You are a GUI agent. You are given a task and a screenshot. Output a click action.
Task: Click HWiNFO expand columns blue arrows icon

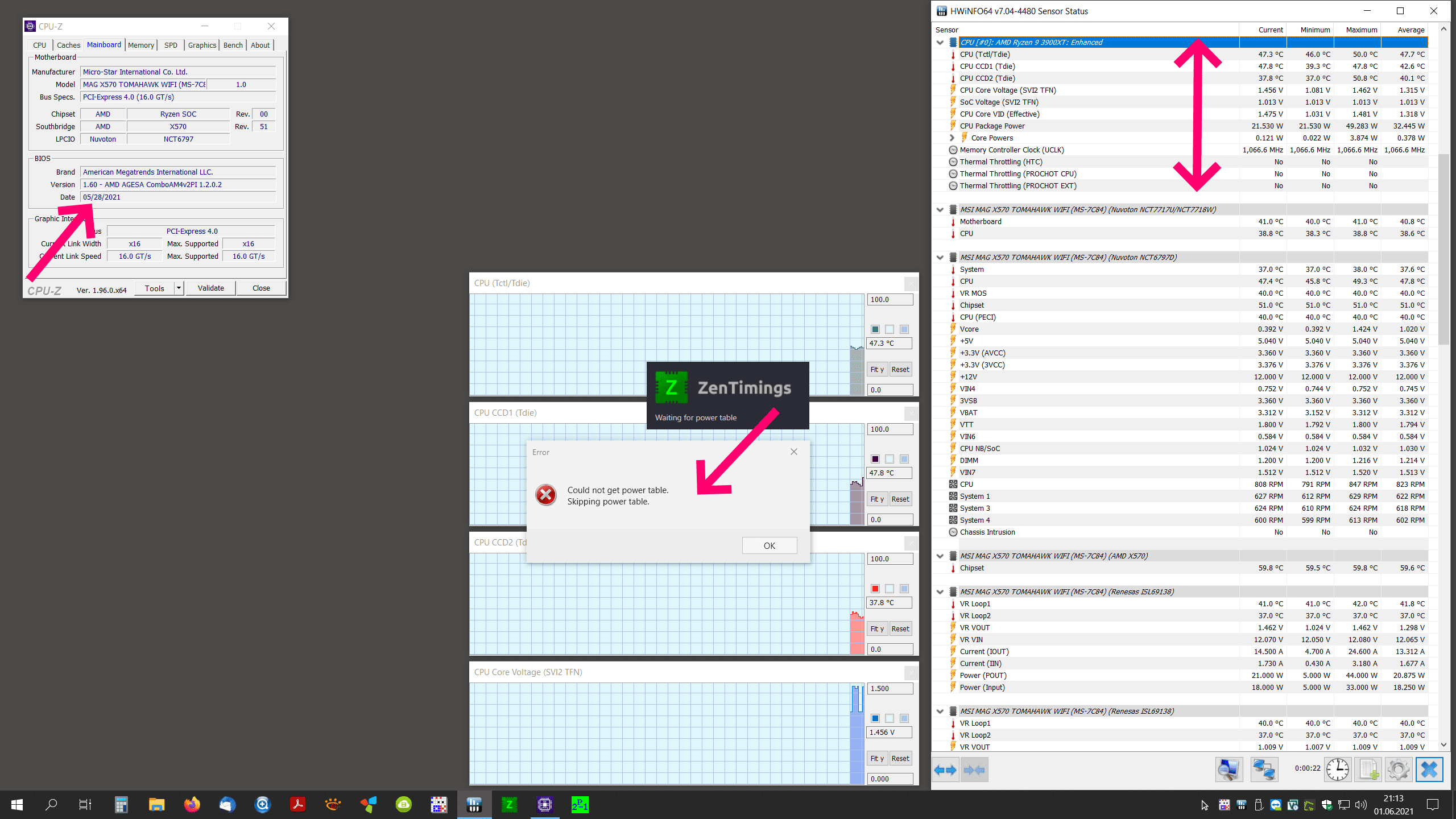pos(945,770)
